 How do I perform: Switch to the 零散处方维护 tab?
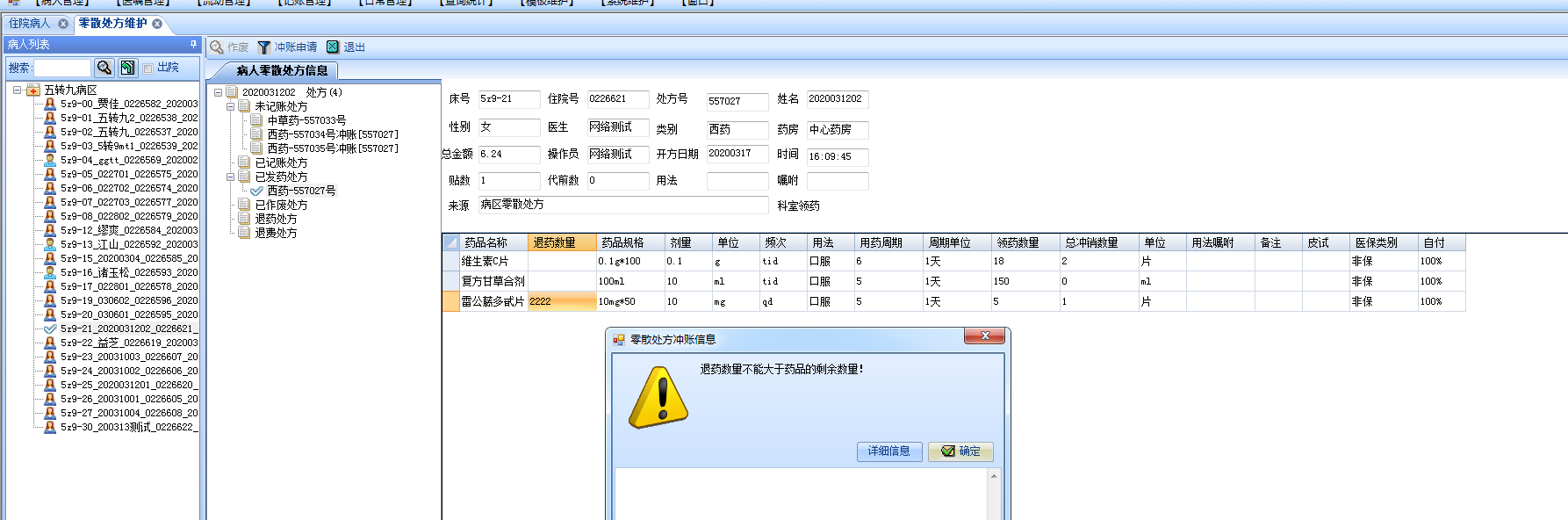click(x=112, y=24)
